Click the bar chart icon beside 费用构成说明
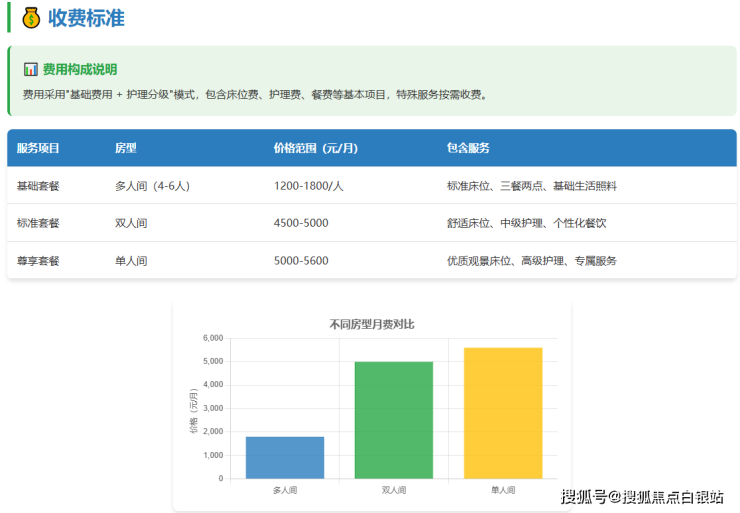The height and width of the screenshot is (513, 740). tap(30, 70)
